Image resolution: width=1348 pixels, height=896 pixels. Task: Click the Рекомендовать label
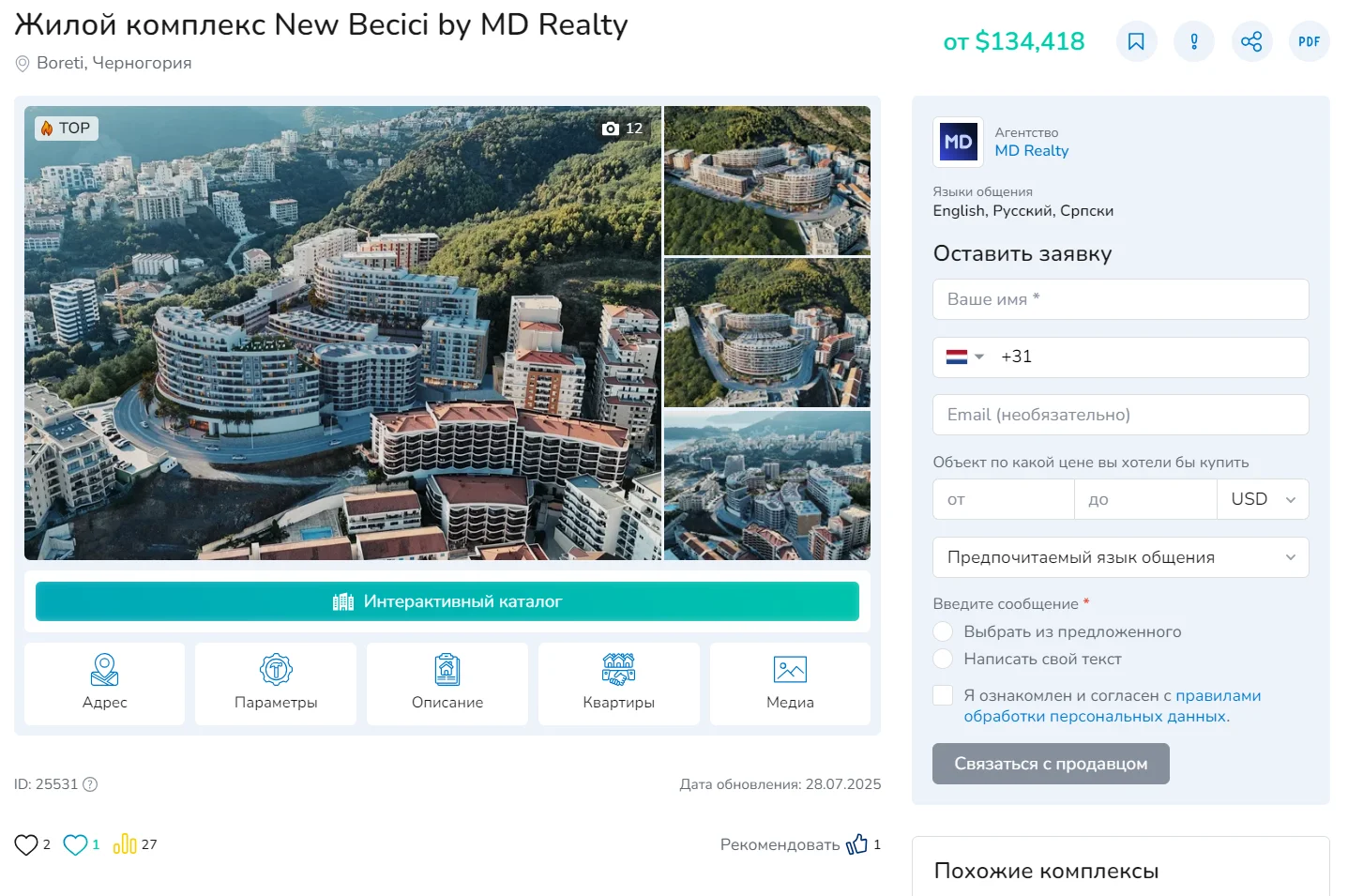tap(780, 844)
